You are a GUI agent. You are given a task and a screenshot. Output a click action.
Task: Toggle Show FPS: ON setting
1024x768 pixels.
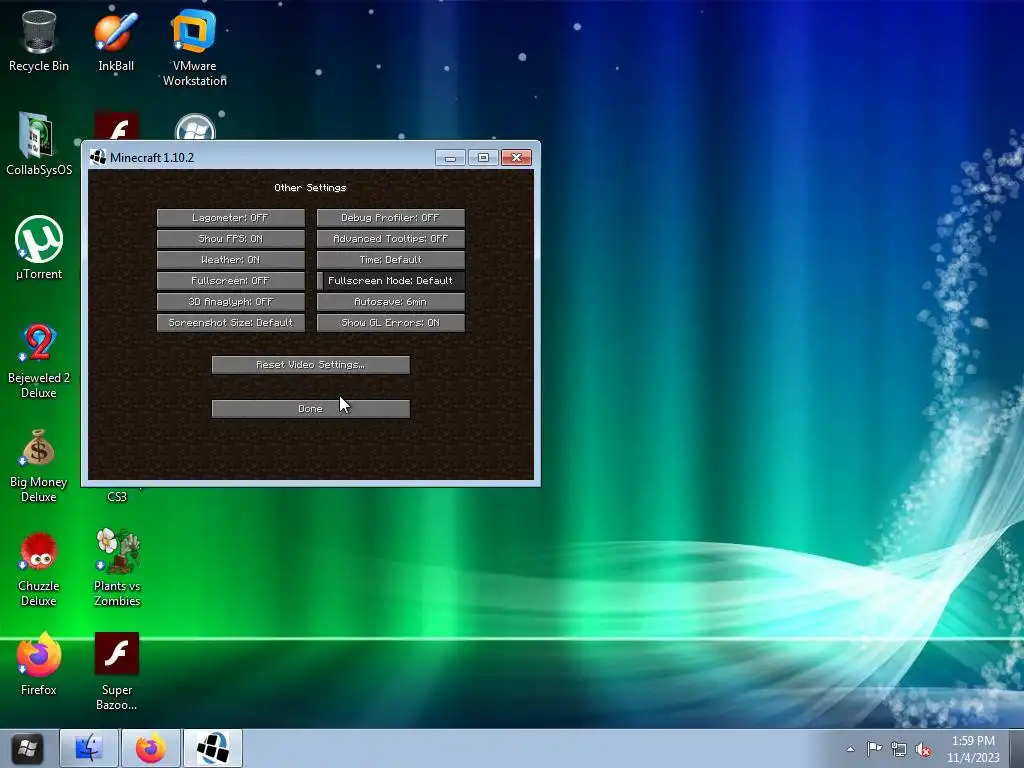(231, 238)
